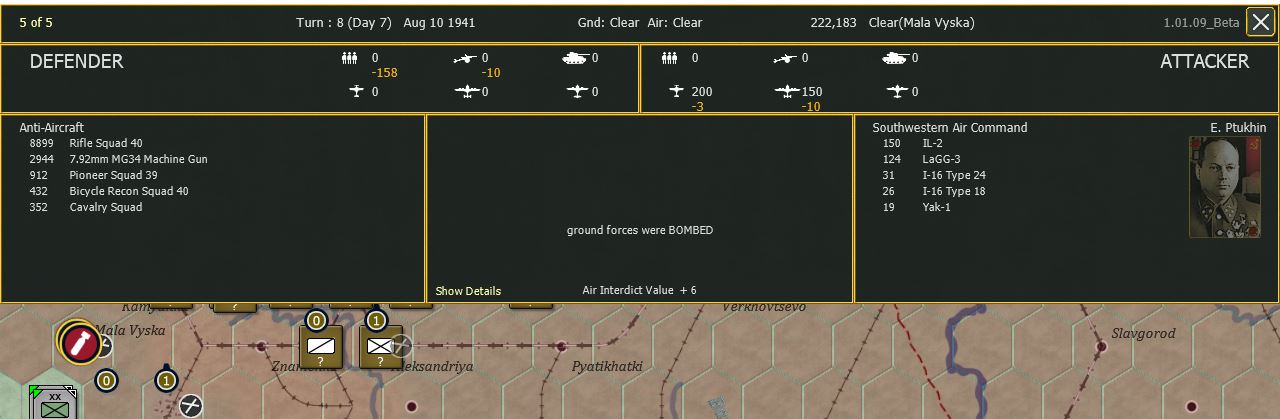Click the 1 badge with pin near railway

coord(166,380)
